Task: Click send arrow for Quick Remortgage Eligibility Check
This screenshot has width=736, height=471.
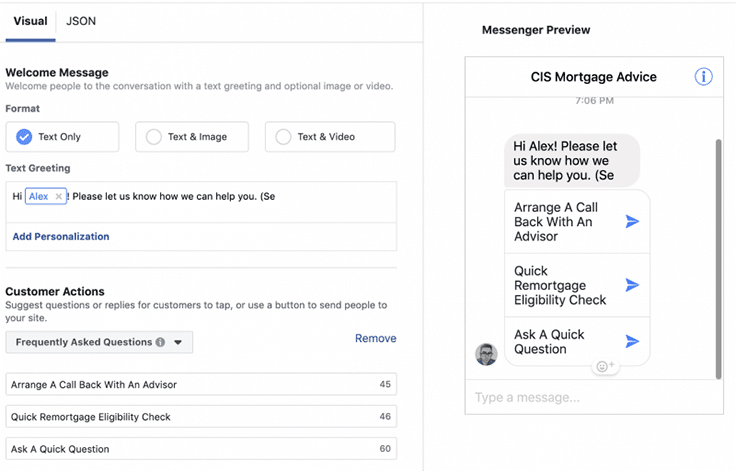Action: coord(632,285)
